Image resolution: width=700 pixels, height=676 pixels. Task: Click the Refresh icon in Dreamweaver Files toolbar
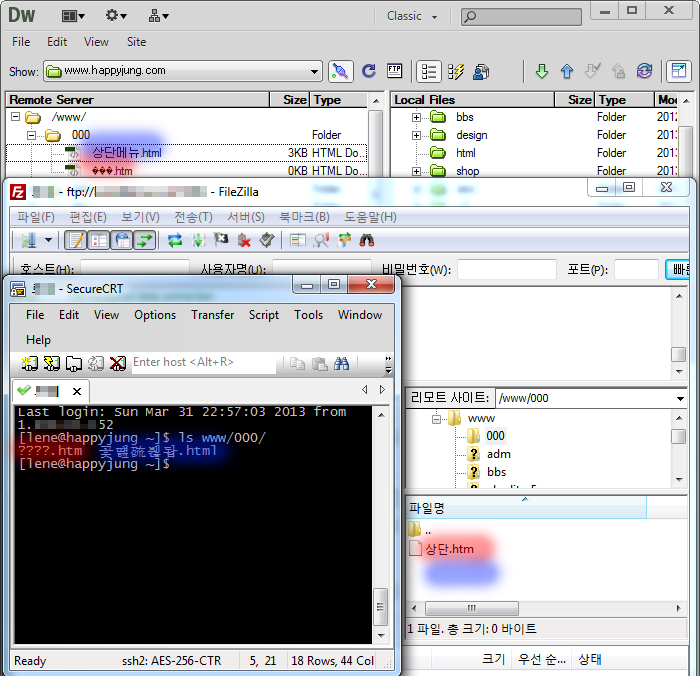click(x=369, y=71)
